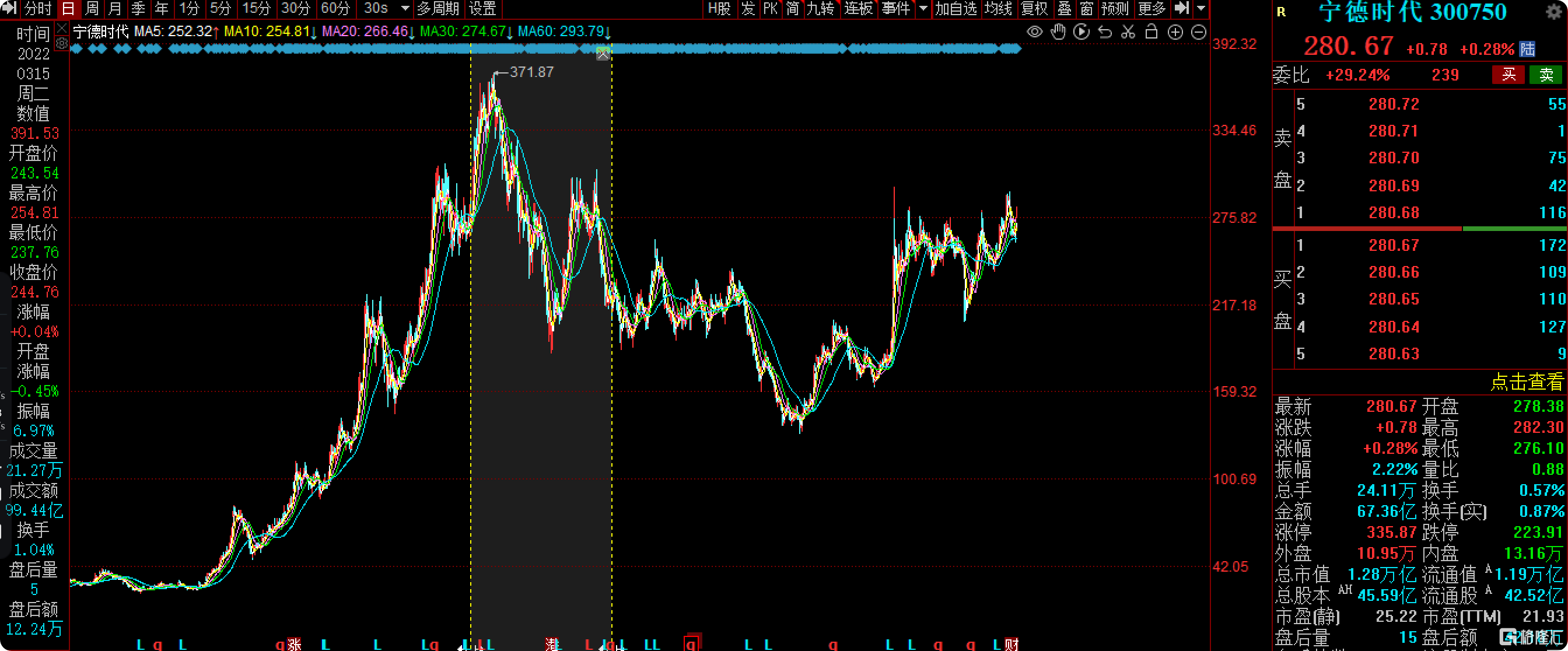The height and width of the screenshot is (651, 1568).
Task: Select the 30分 period
Action: 296,9
